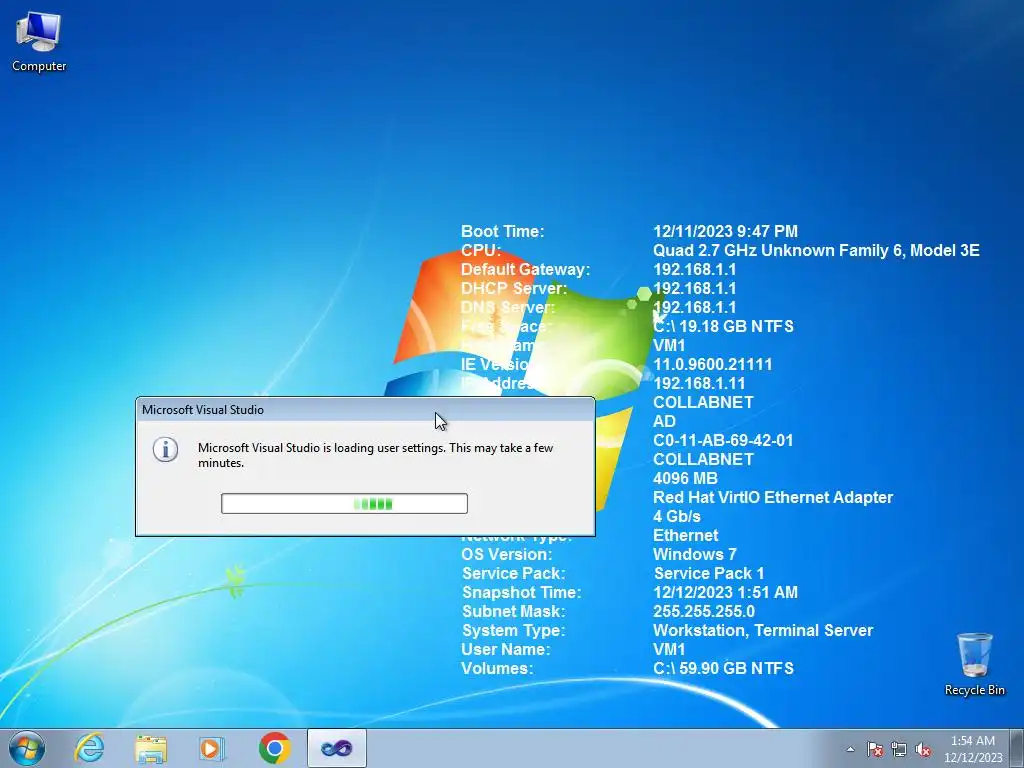Select Visual Studio taskbar button

click(336, 748)
